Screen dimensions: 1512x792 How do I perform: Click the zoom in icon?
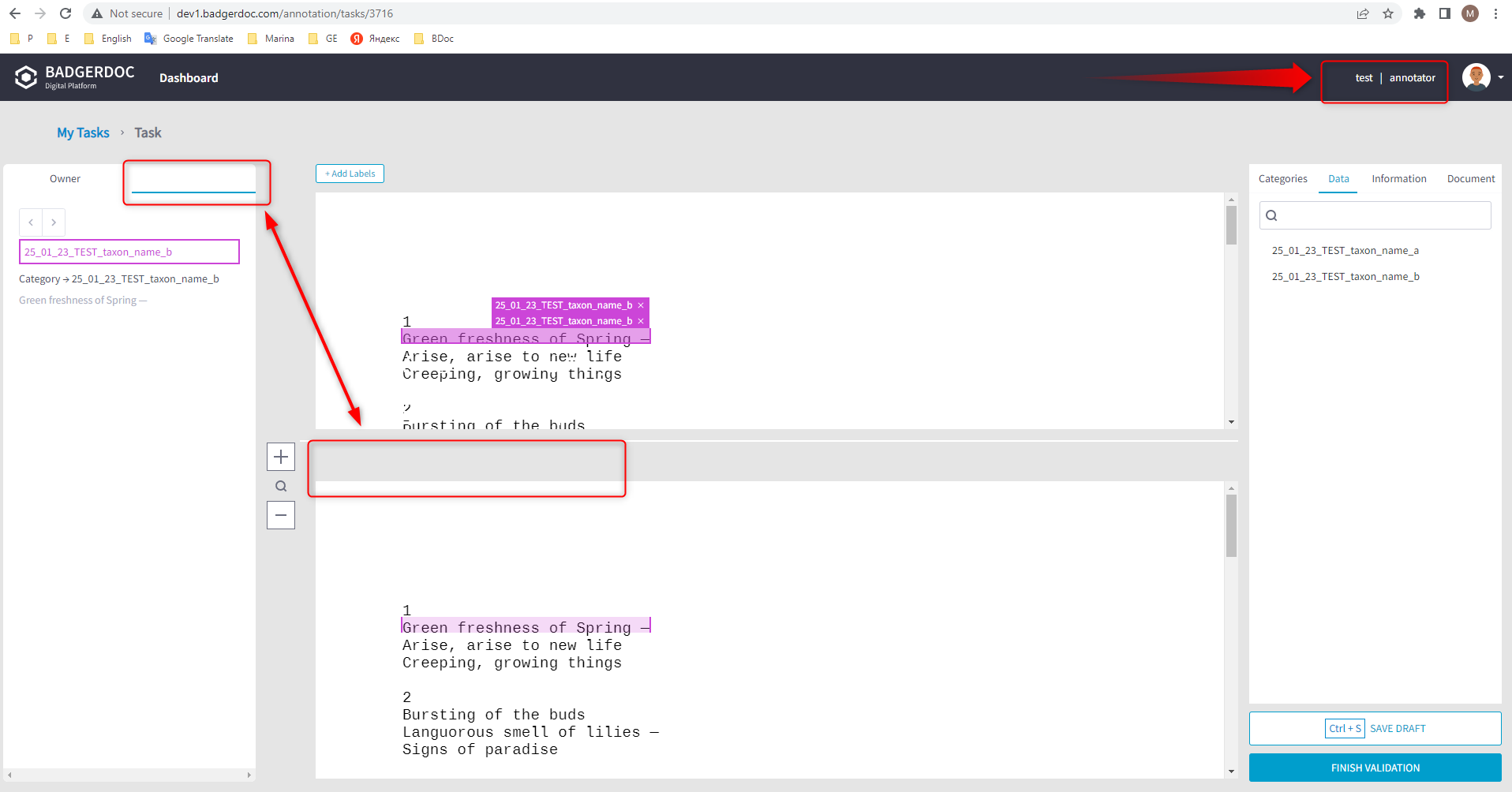coord(281,456)
